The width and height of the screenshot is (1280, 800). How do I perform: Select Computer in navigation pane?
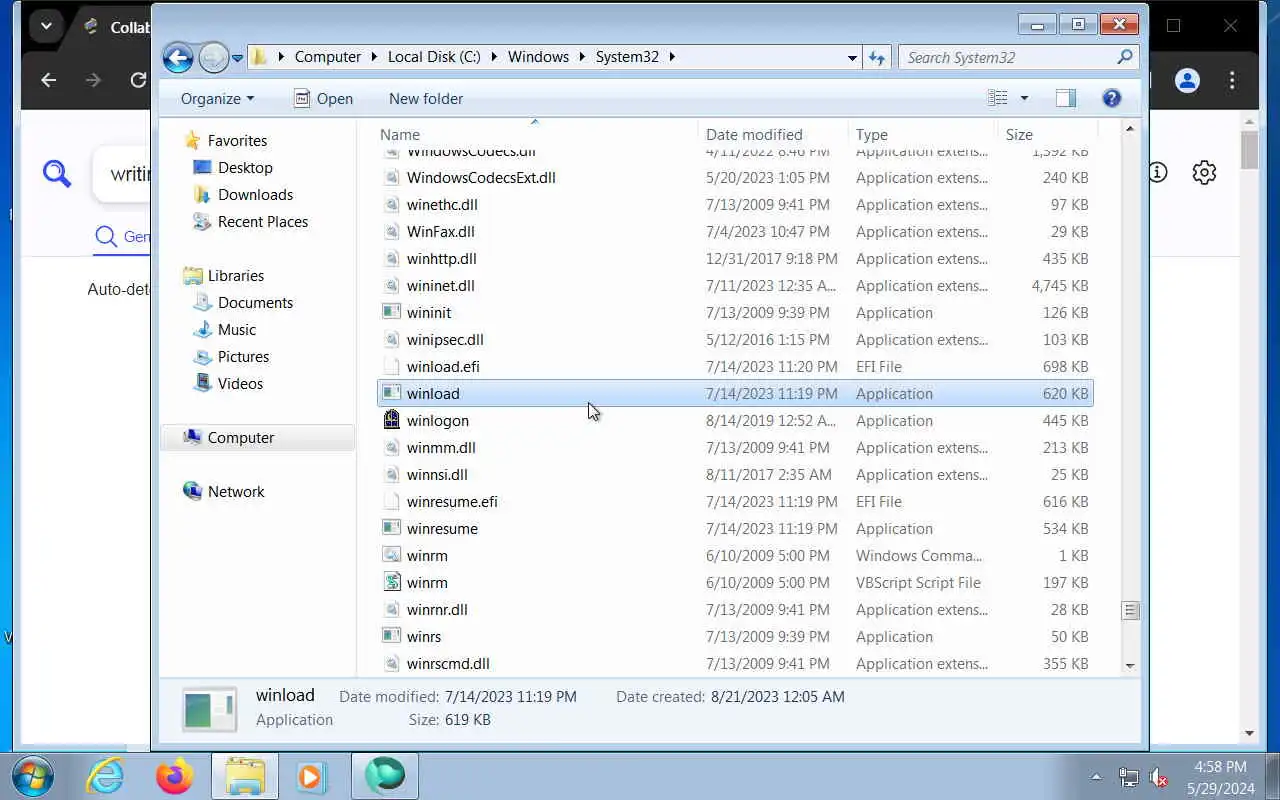(240, 438)
